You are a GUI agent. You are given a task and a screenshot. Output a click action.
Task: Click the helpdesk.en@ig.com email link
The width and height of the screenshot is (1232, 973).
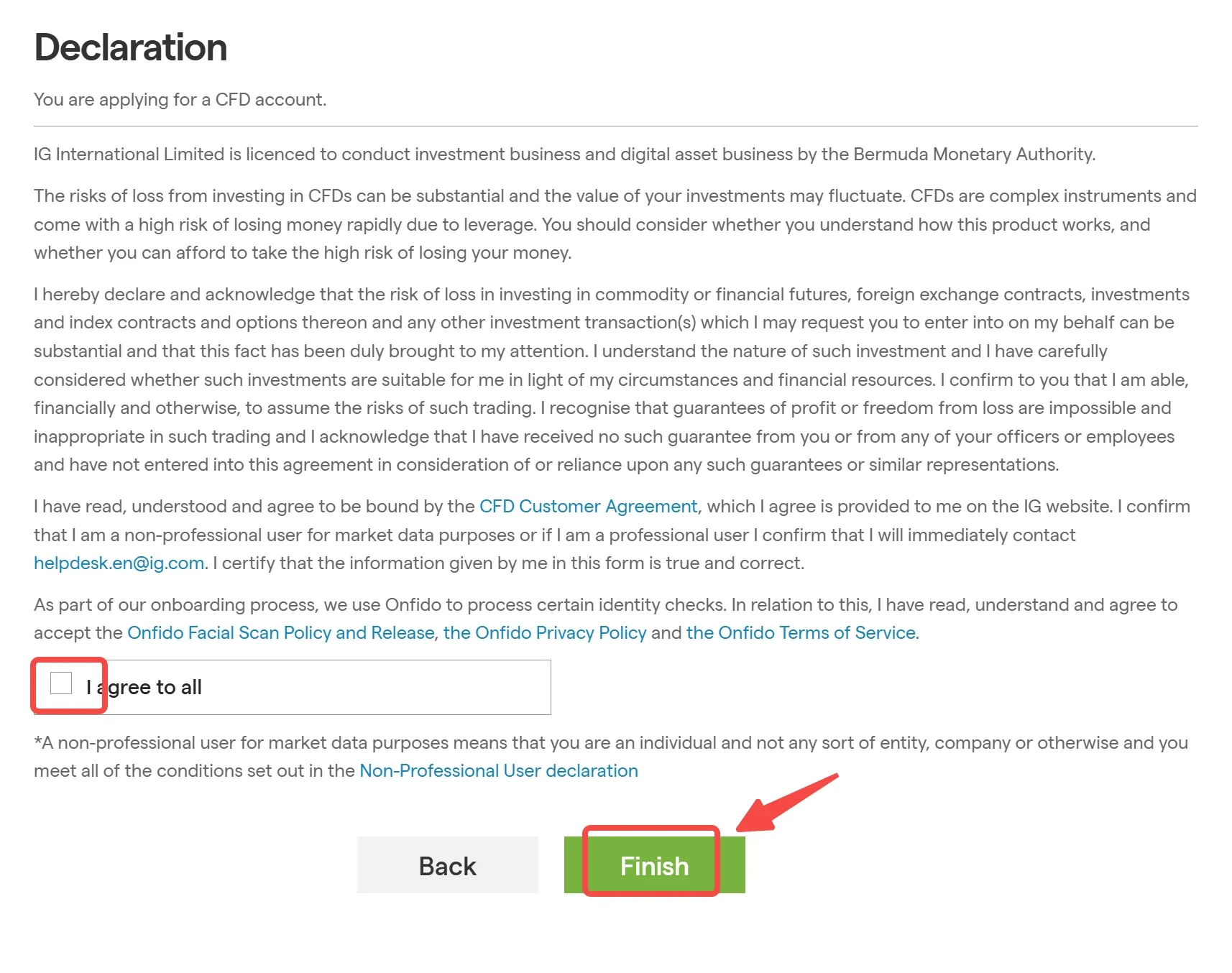click(x=119, y=563)
